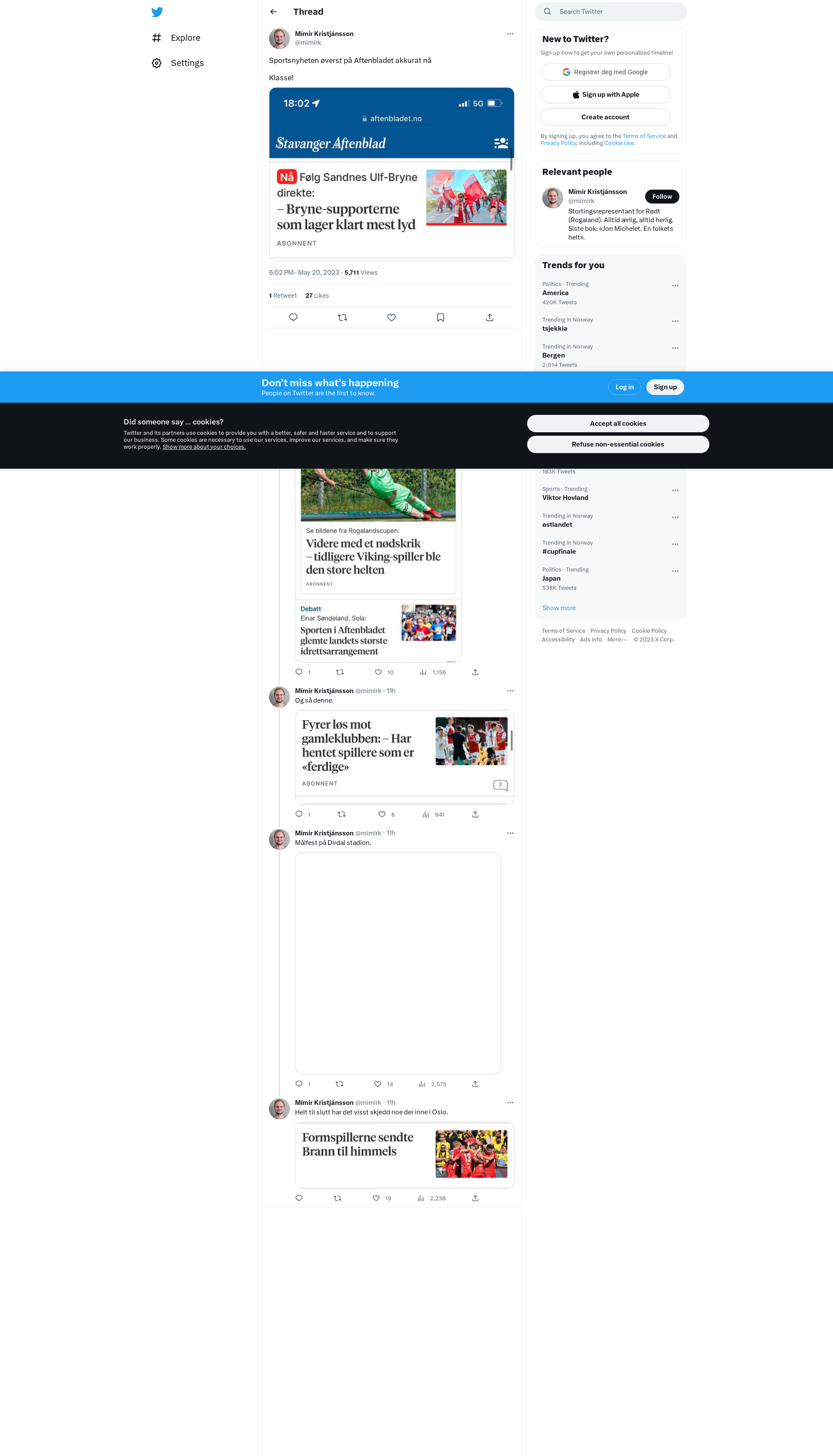Open options for America trend

pyautogui.click(x=675, y=286)
